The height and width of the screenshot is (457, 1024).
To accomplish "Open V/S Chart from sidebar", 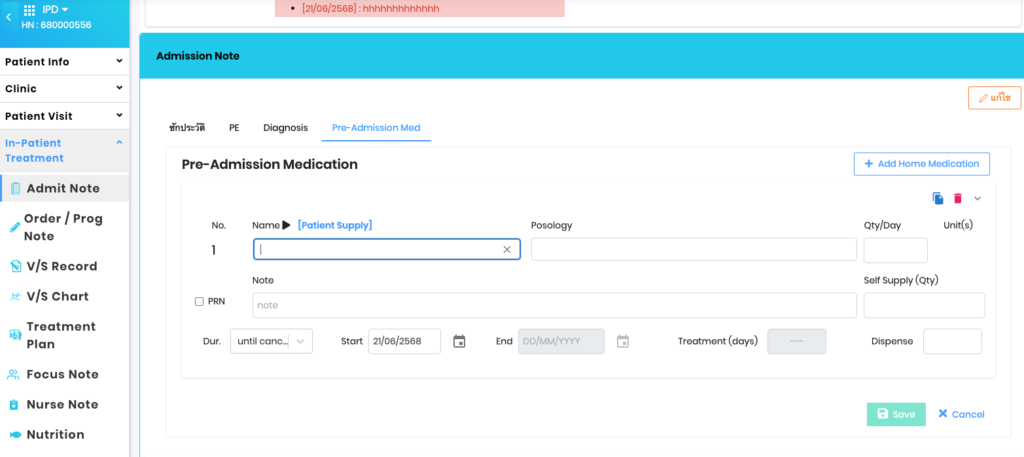I will point(57,296).
